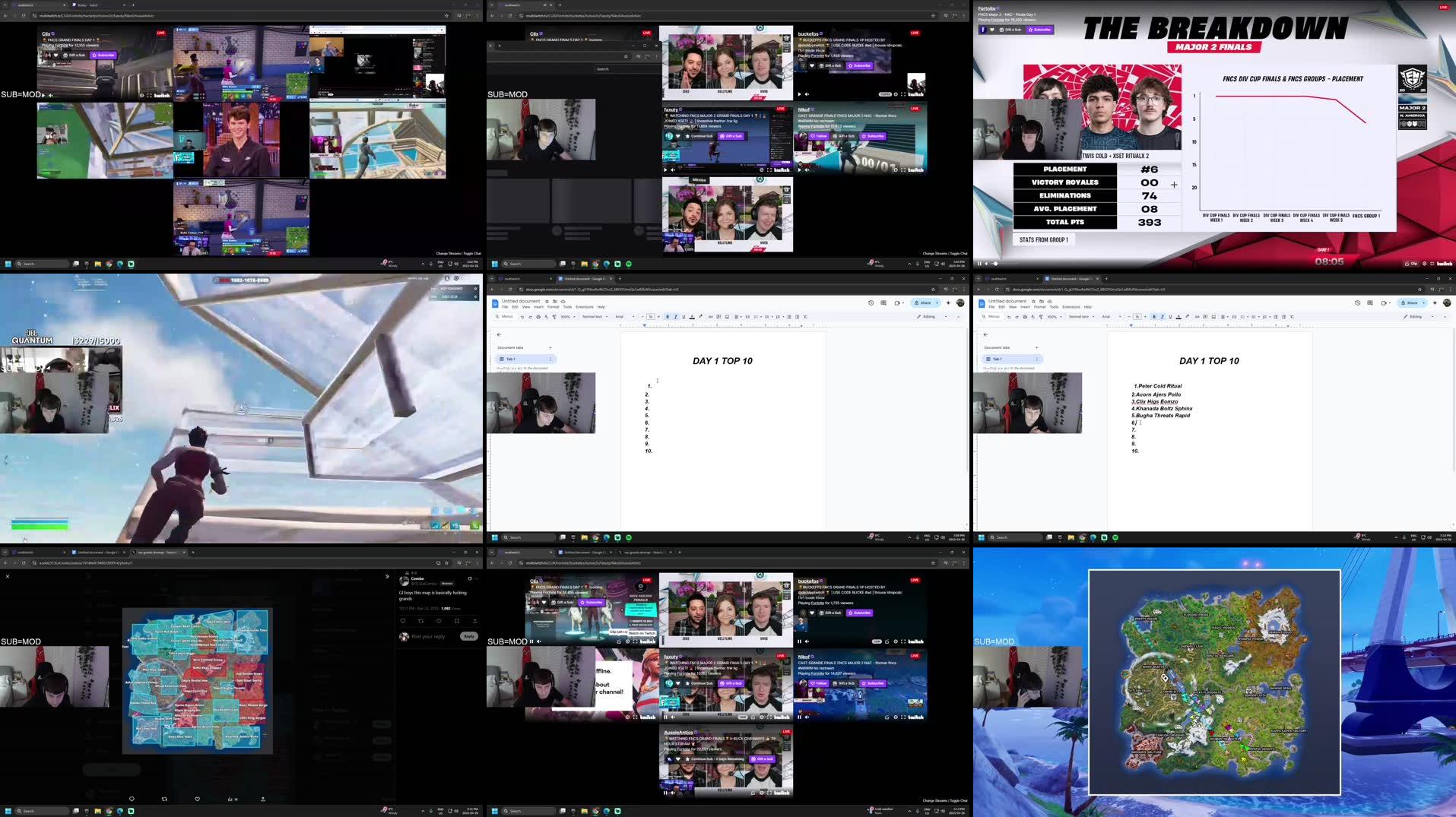This screenshot has width=1456, height=817.
Task: Click clear formatting icon in empty-list Docs toolbar
Action: point(805,316)
